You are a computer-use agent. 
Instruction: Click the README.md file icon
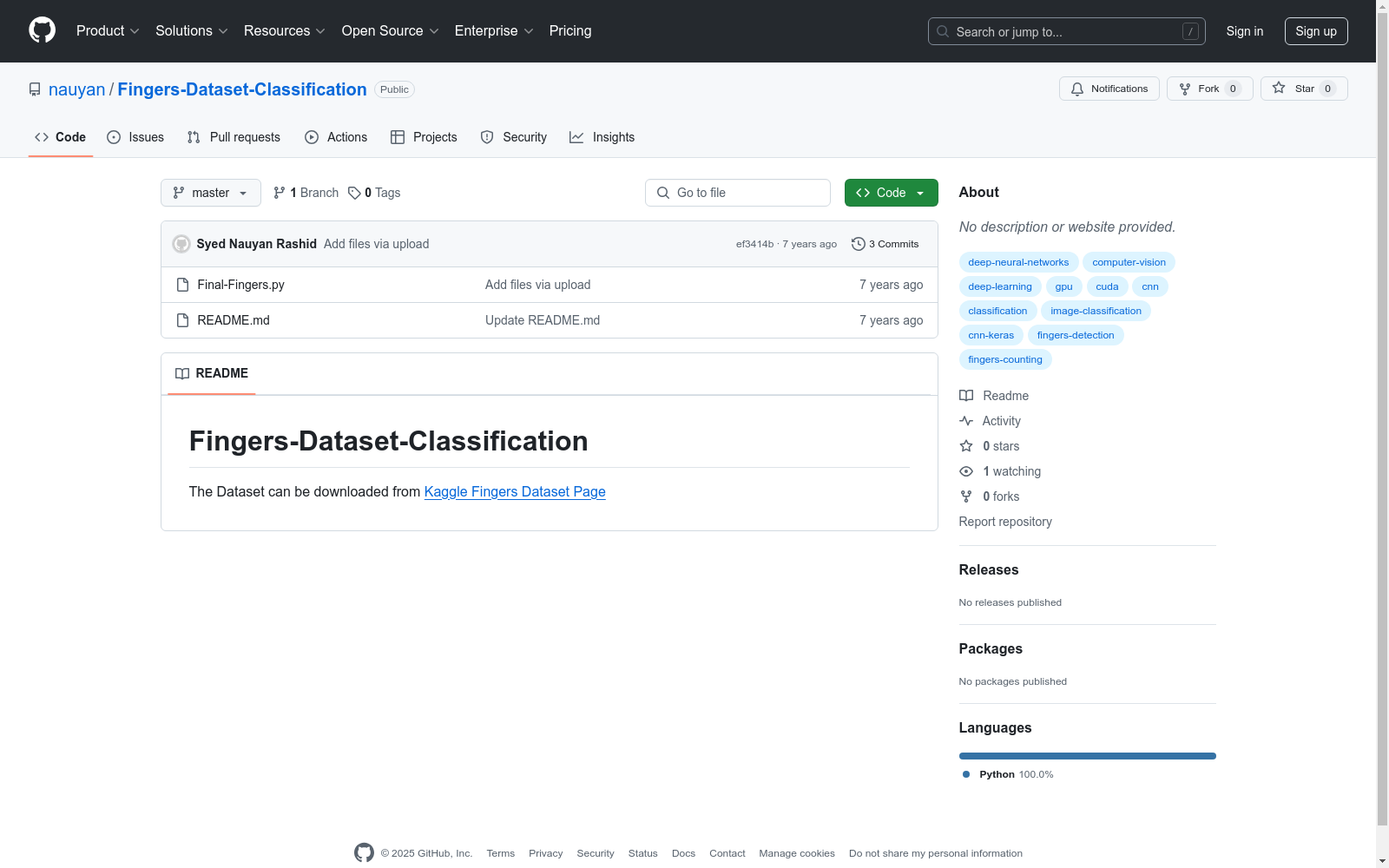point(182,320)
